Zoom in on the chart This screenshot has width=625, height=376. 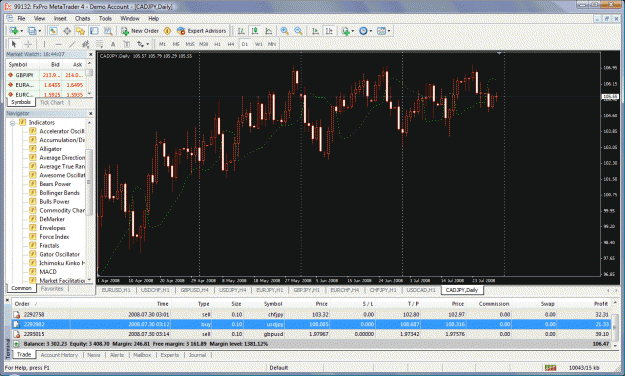tap(284, 31)
